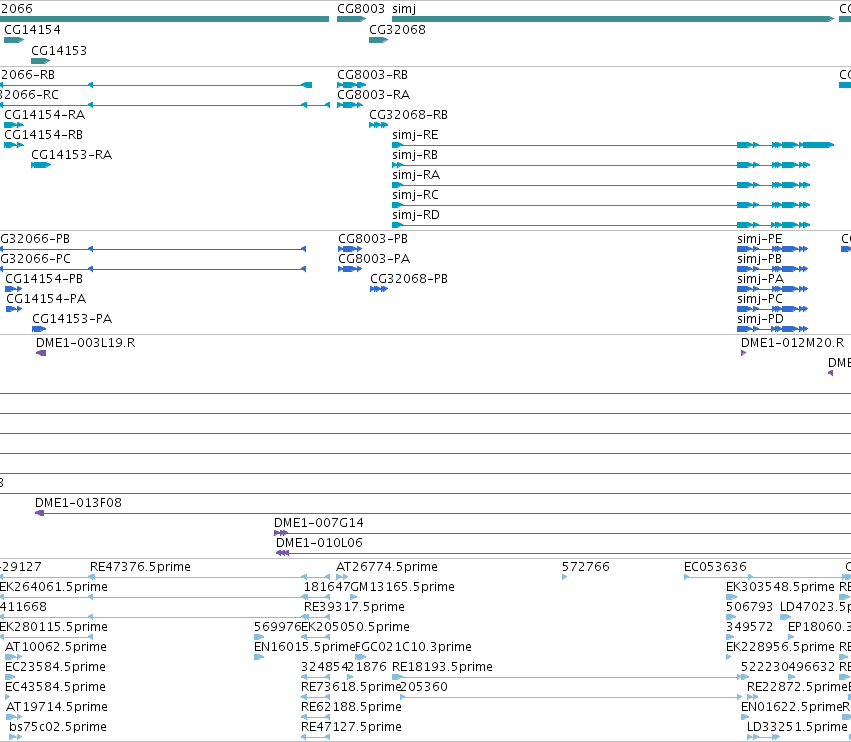
Task: Select the simj-PE protein label
Action: coord(760,239)
